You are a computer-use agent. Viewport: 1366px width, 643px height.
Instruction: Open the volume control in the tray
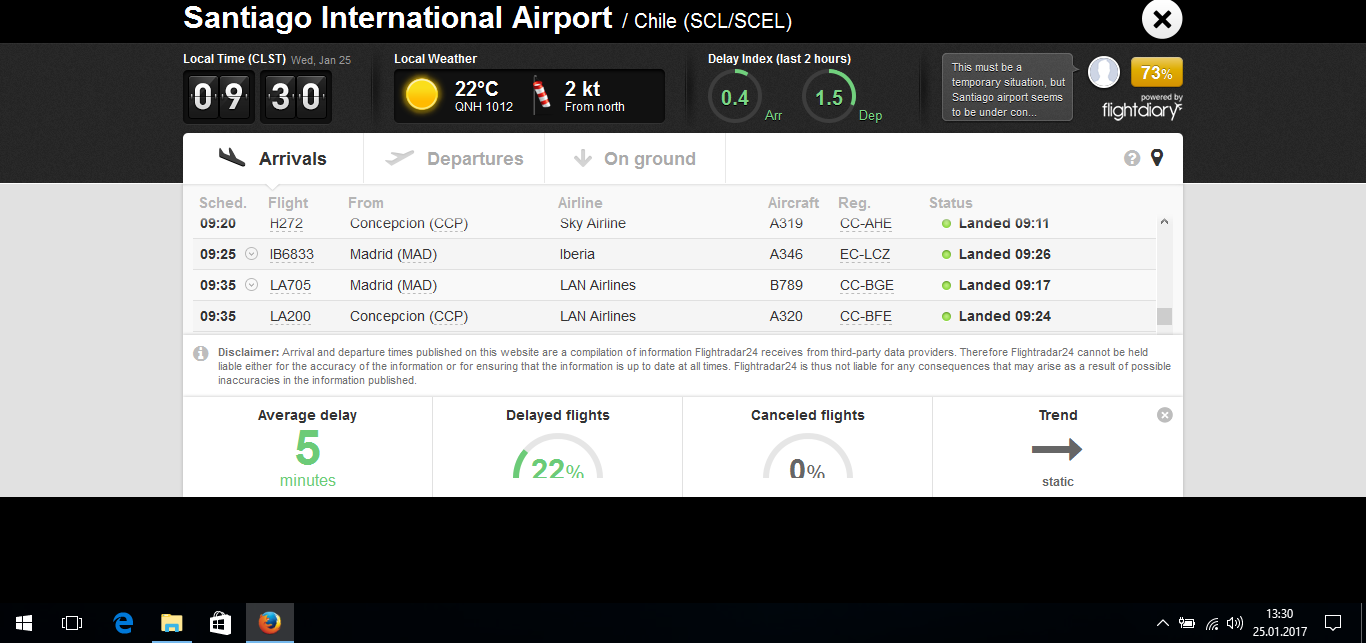[1235, 622]
